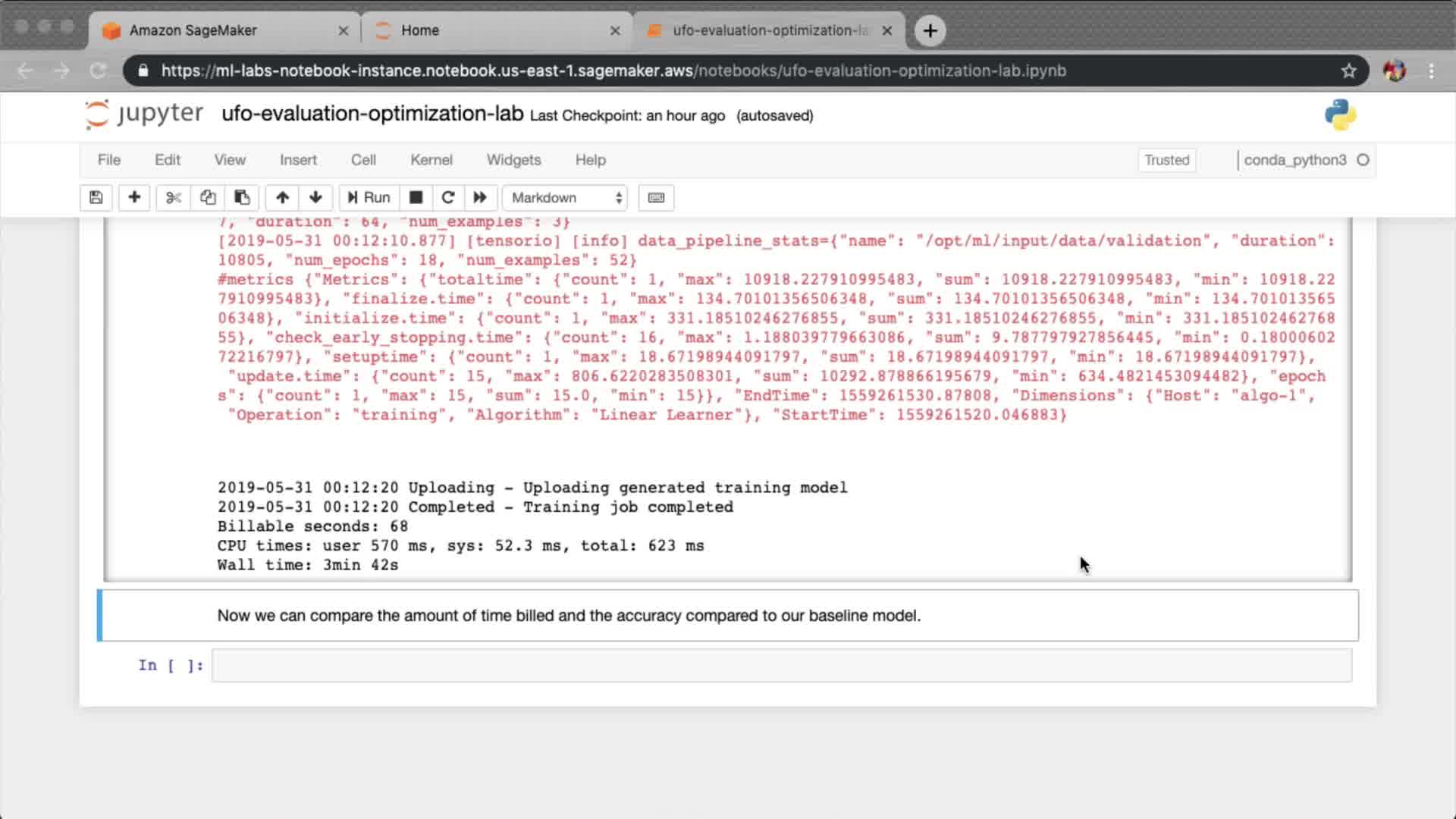
Task: Interrupt the kernel with stop icon
Action: pos(416,198)
